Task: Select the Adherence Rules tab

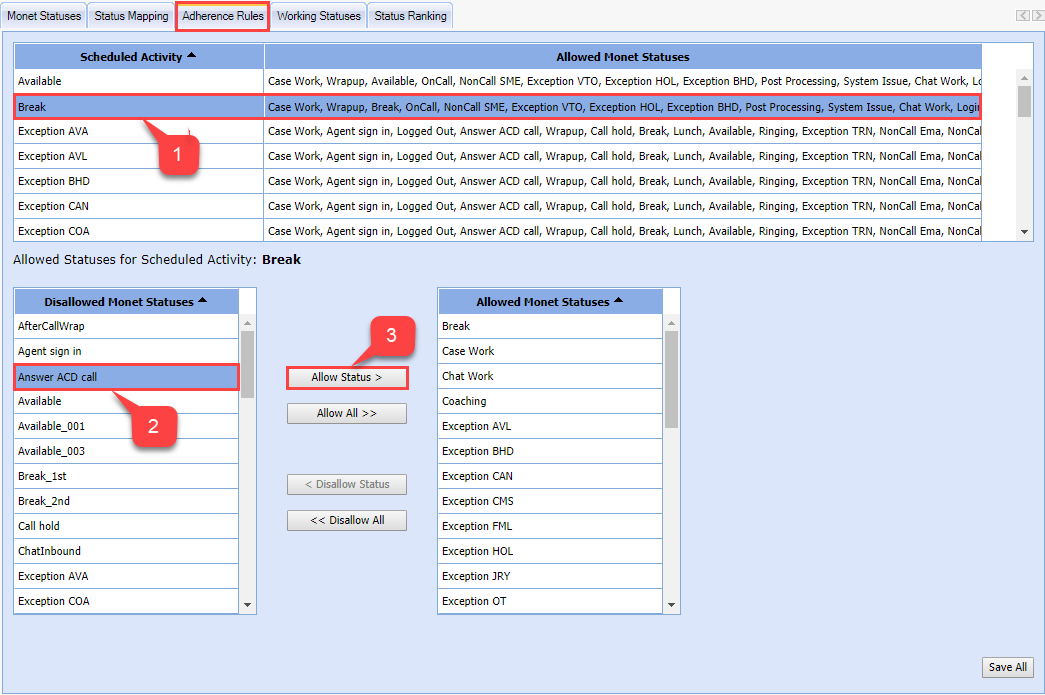Action: pyautogui.click(x=223, y=16)
